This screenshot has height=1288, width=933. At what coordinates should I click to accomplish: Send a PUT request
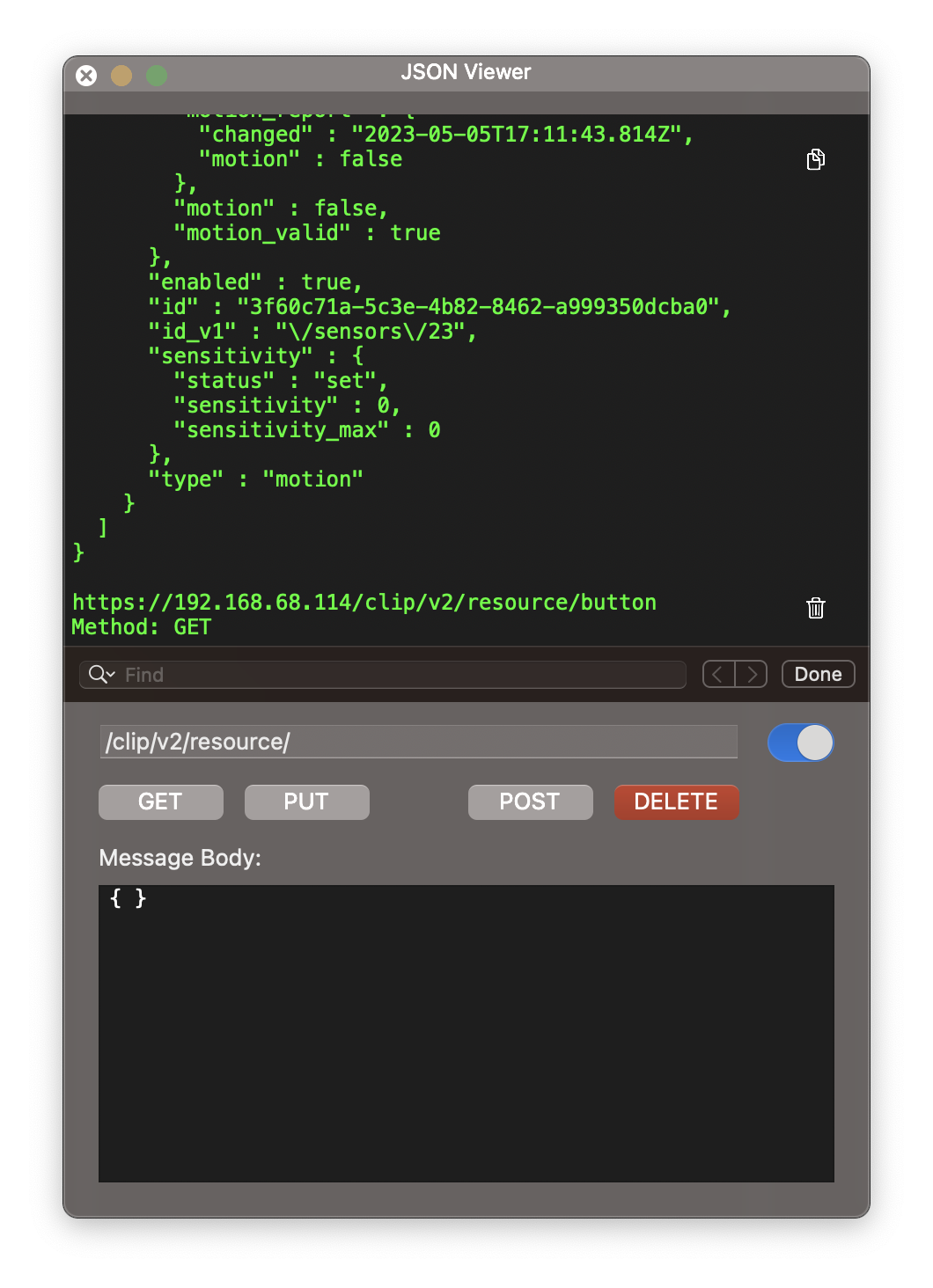(x=307, y=802)
